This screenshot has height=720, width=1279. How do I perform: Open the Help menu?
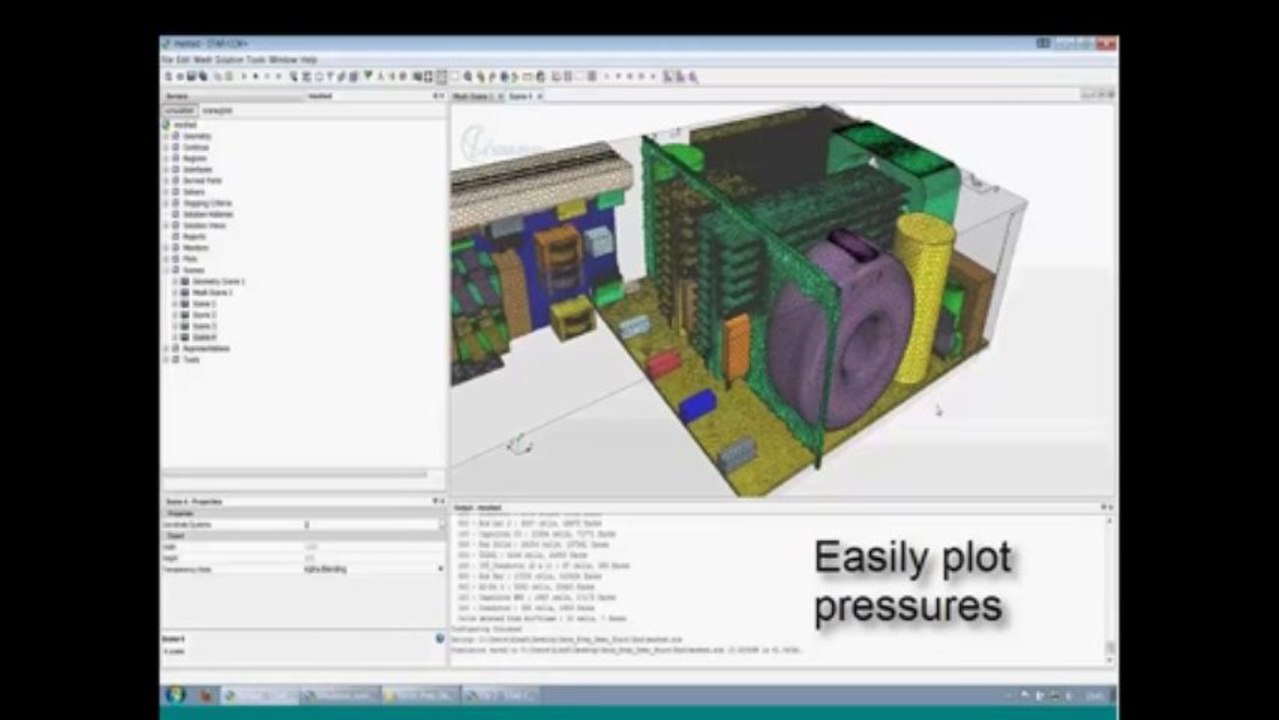click(x=309, y=60)
